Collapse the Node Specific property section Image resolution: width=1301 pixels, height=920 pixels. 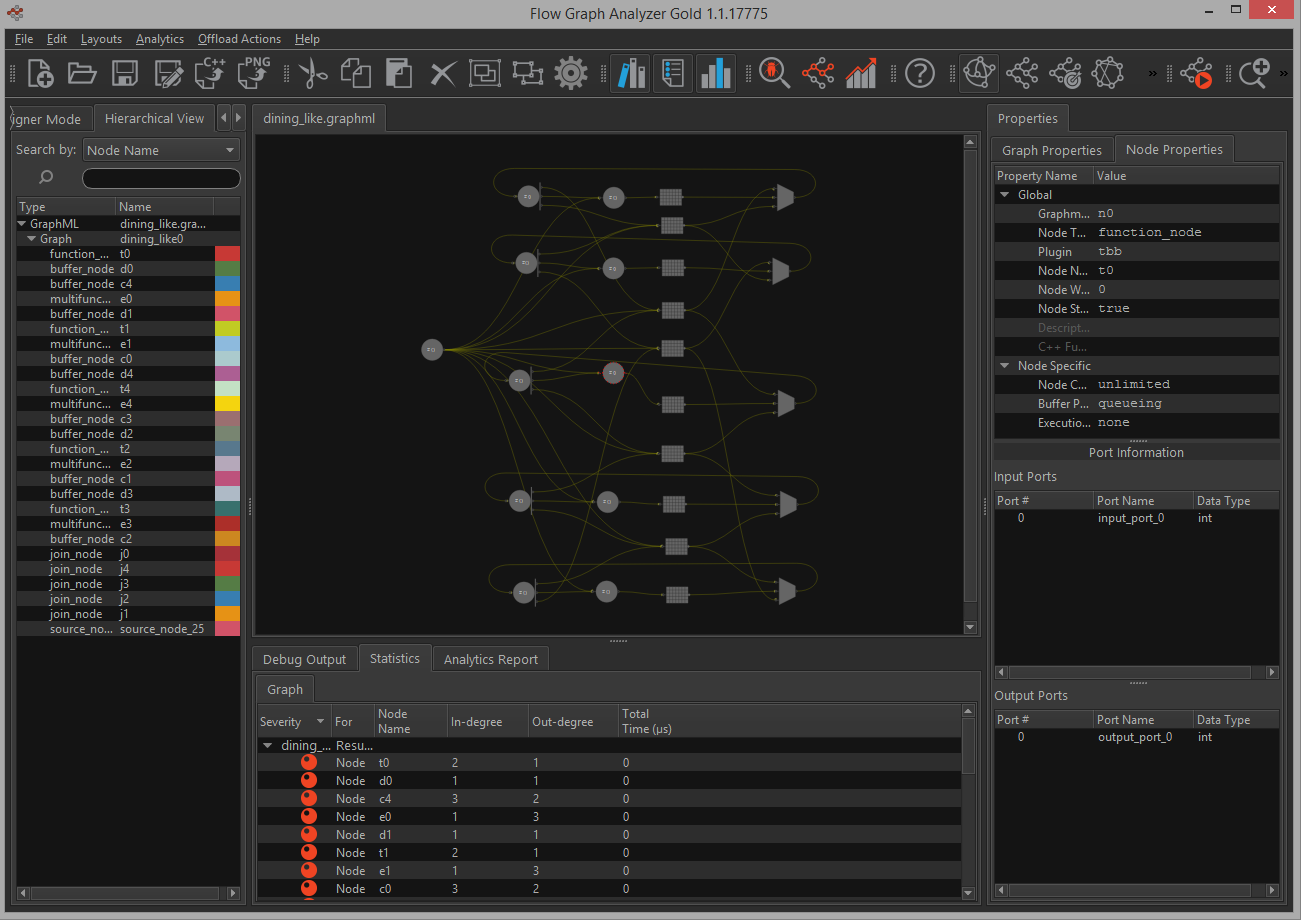point(1005,366)
